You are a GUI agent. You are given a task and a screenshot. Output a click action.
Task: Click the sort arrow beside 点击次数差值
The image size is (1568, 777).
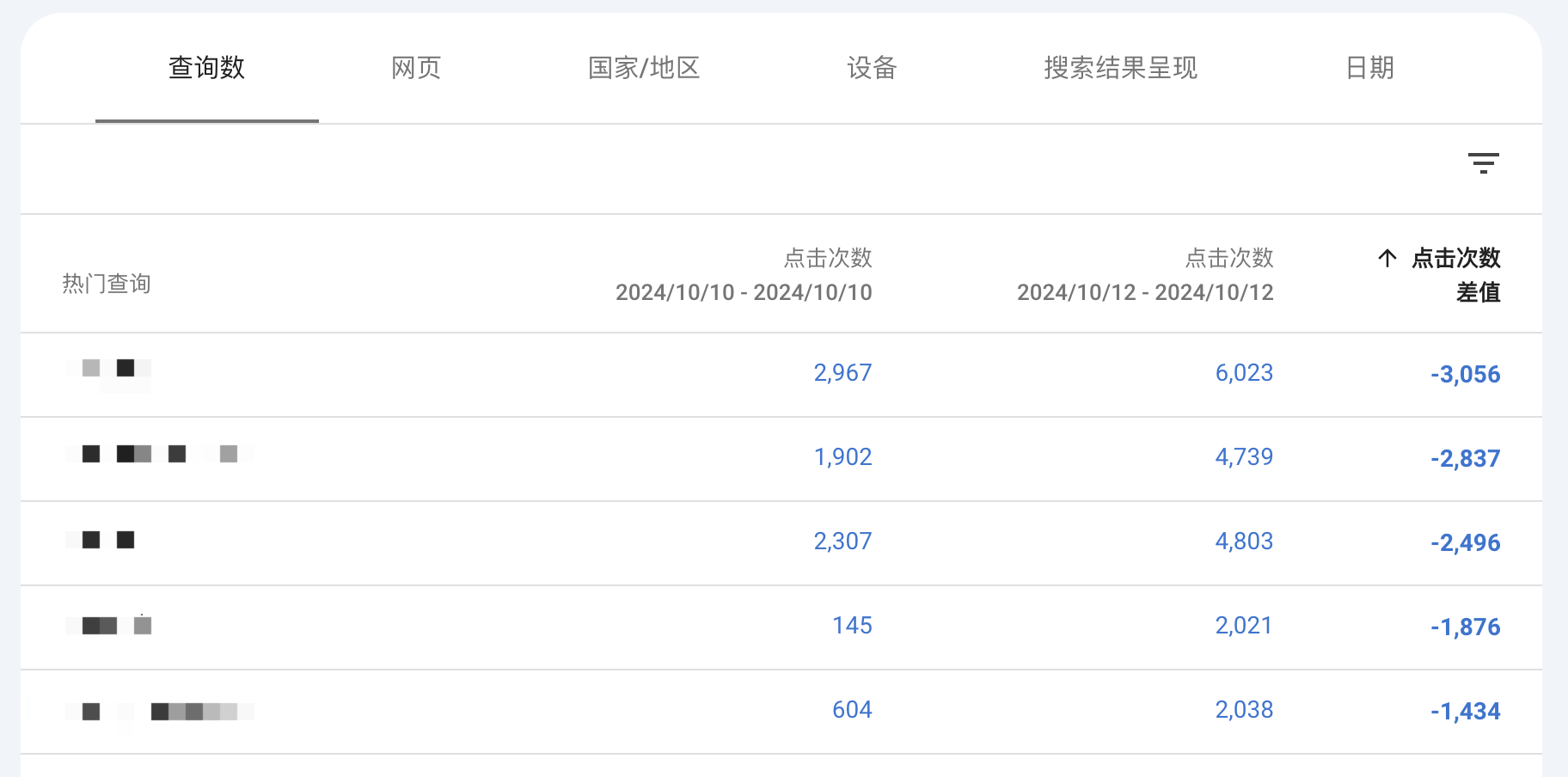tap(1387, 258)
